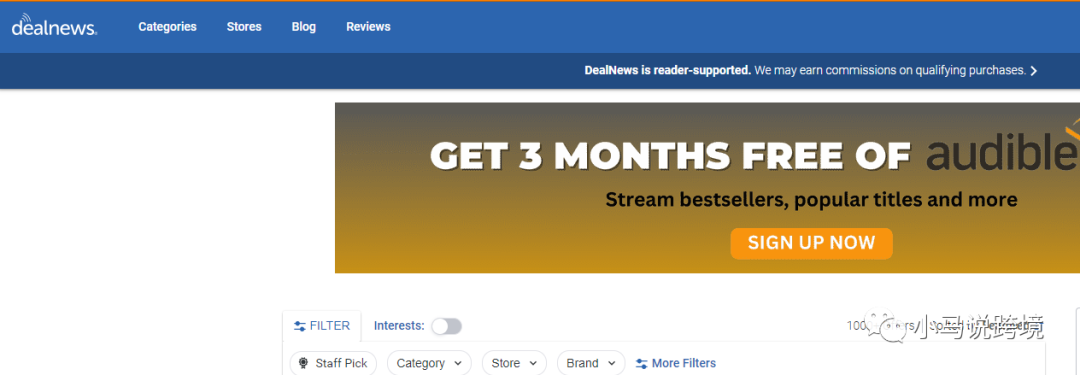Image resolution: width=1080 pixels, height=375 pixels.
Task: Click the Staff Pick ribbon icon
Action: coord(304,363)
